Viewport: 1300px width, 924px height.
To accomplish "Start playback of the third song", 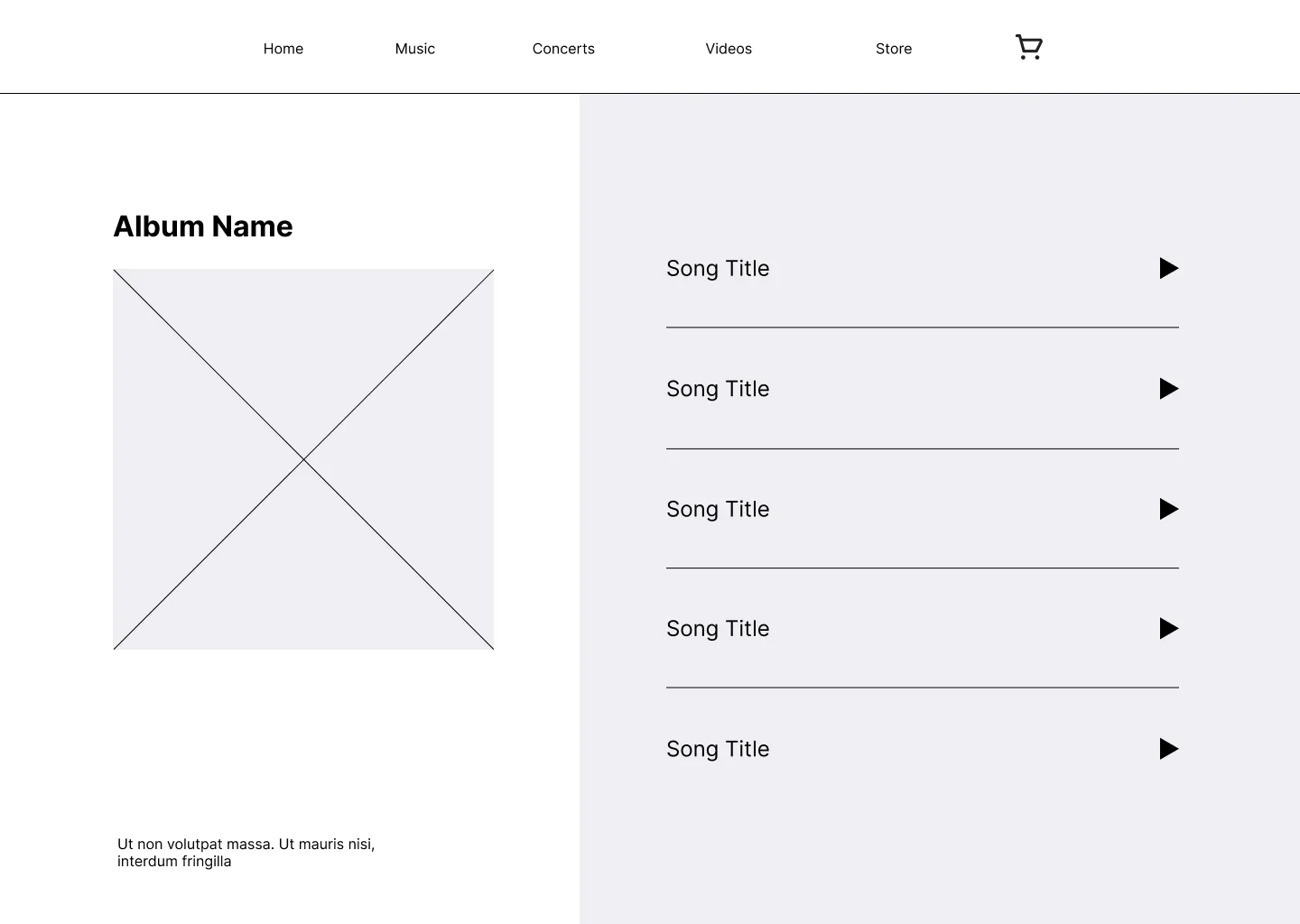I will click(x=1168, y=509).
